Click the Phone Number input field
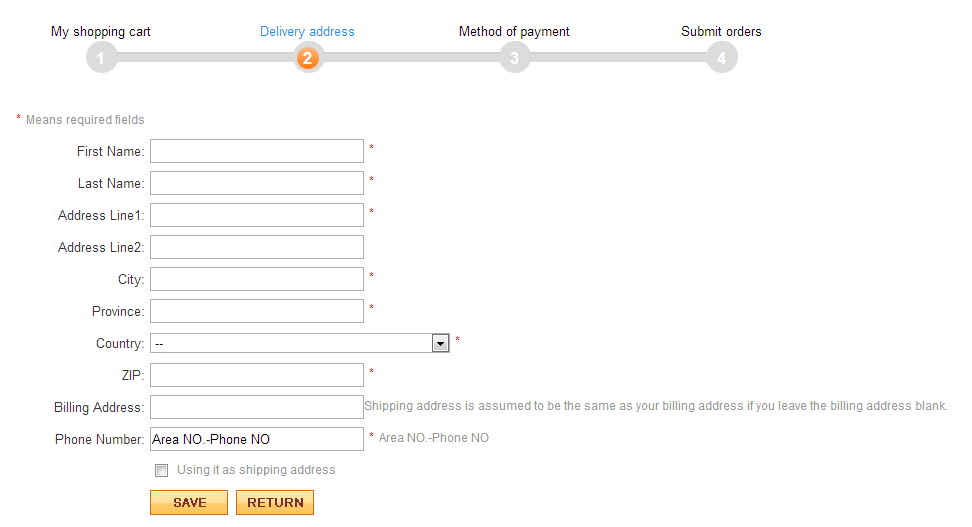Screen dimensions: 972x527 (257, 439)
